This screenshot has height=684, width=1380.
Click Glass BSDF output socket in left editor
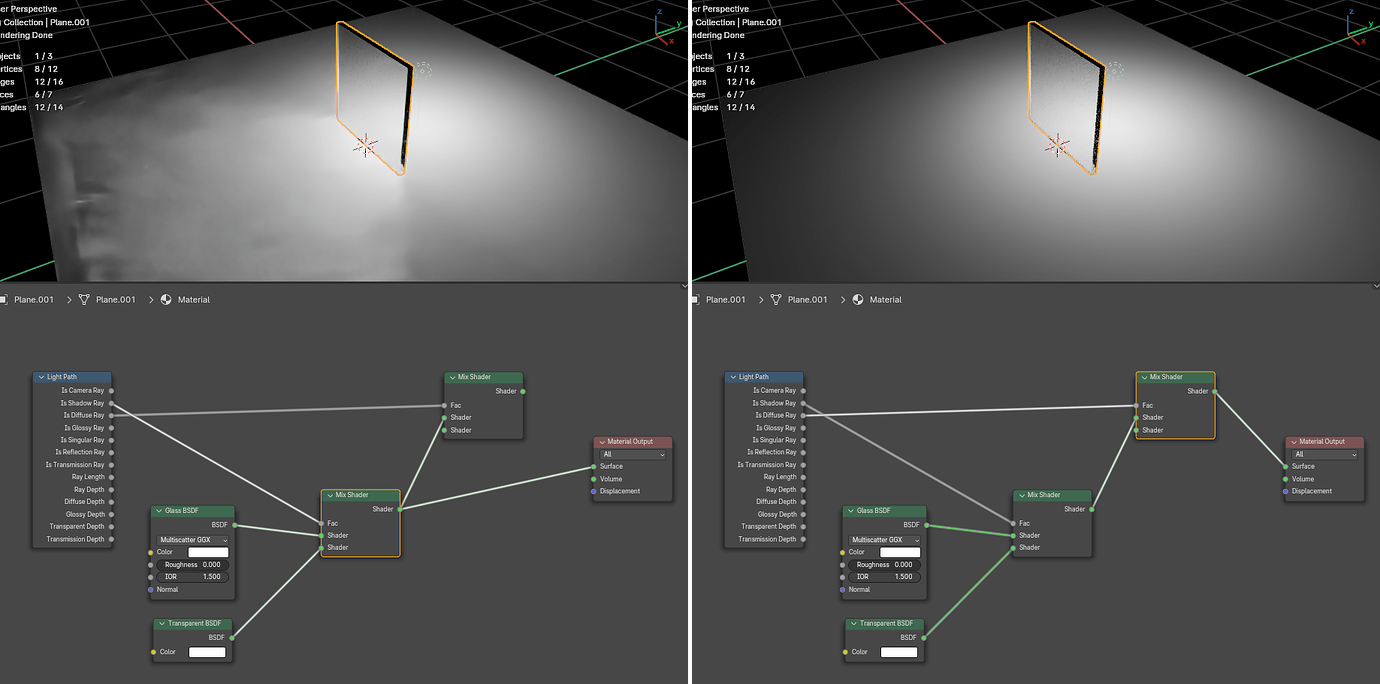[x=234, y=525]
